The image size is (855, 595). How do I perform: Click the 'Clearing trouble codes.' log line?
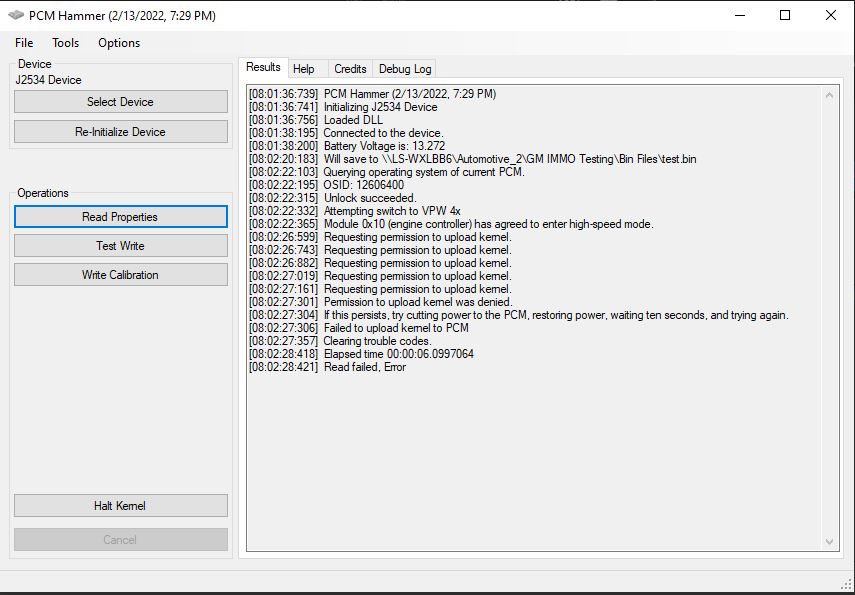[x=340, y=341]
